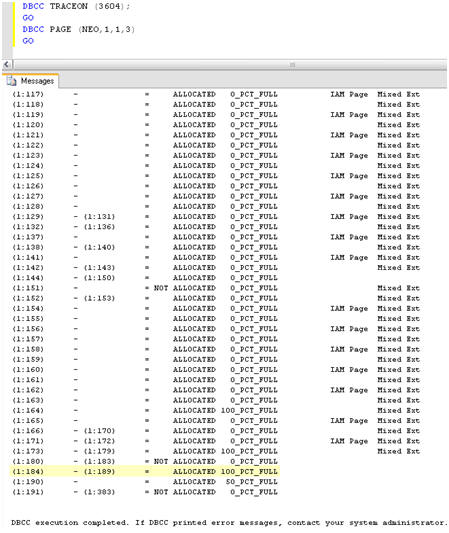The width and height of the screenshot is (449, 533).
Task: Click the (1:180) NOT ALLOCATED row
Action: (145, 461)
